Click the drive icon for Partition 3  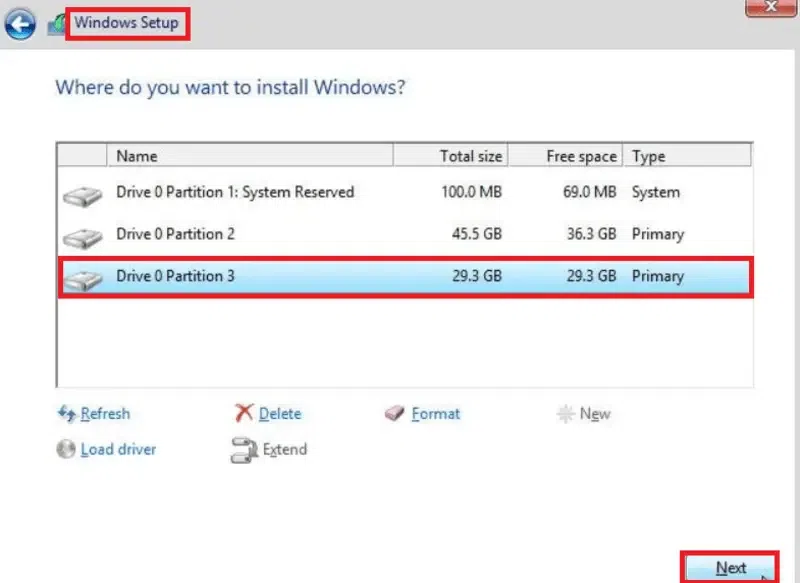(x=83, y=280)
